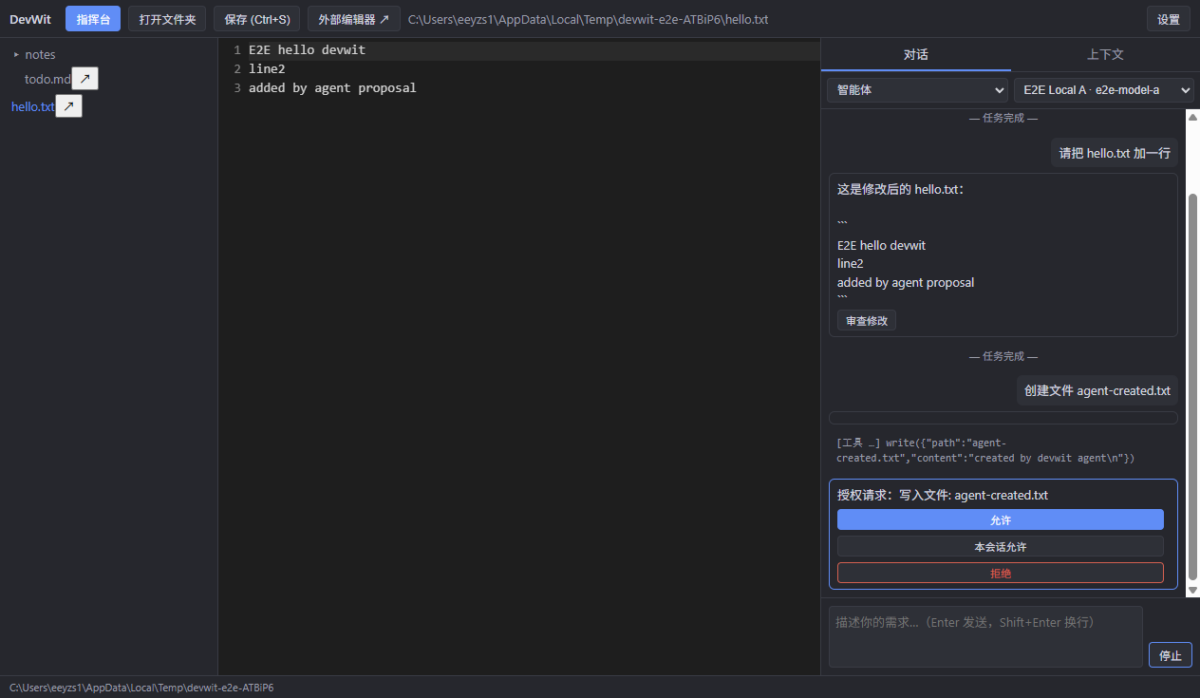This screenshot has width=1200, height=698.
Task: Click 审查修改 under the hello.txt reply
Action: pyautogui.click(x=866, y=321)
